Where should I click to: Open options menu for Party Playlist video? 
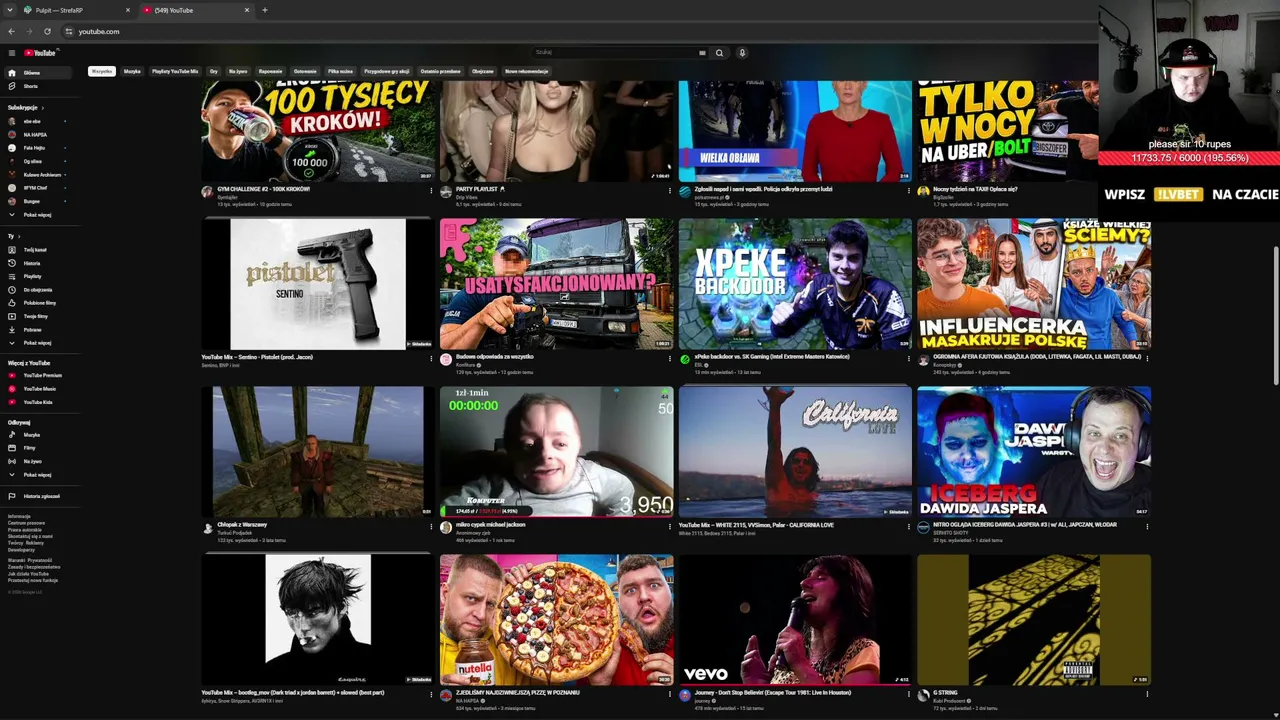670,190
